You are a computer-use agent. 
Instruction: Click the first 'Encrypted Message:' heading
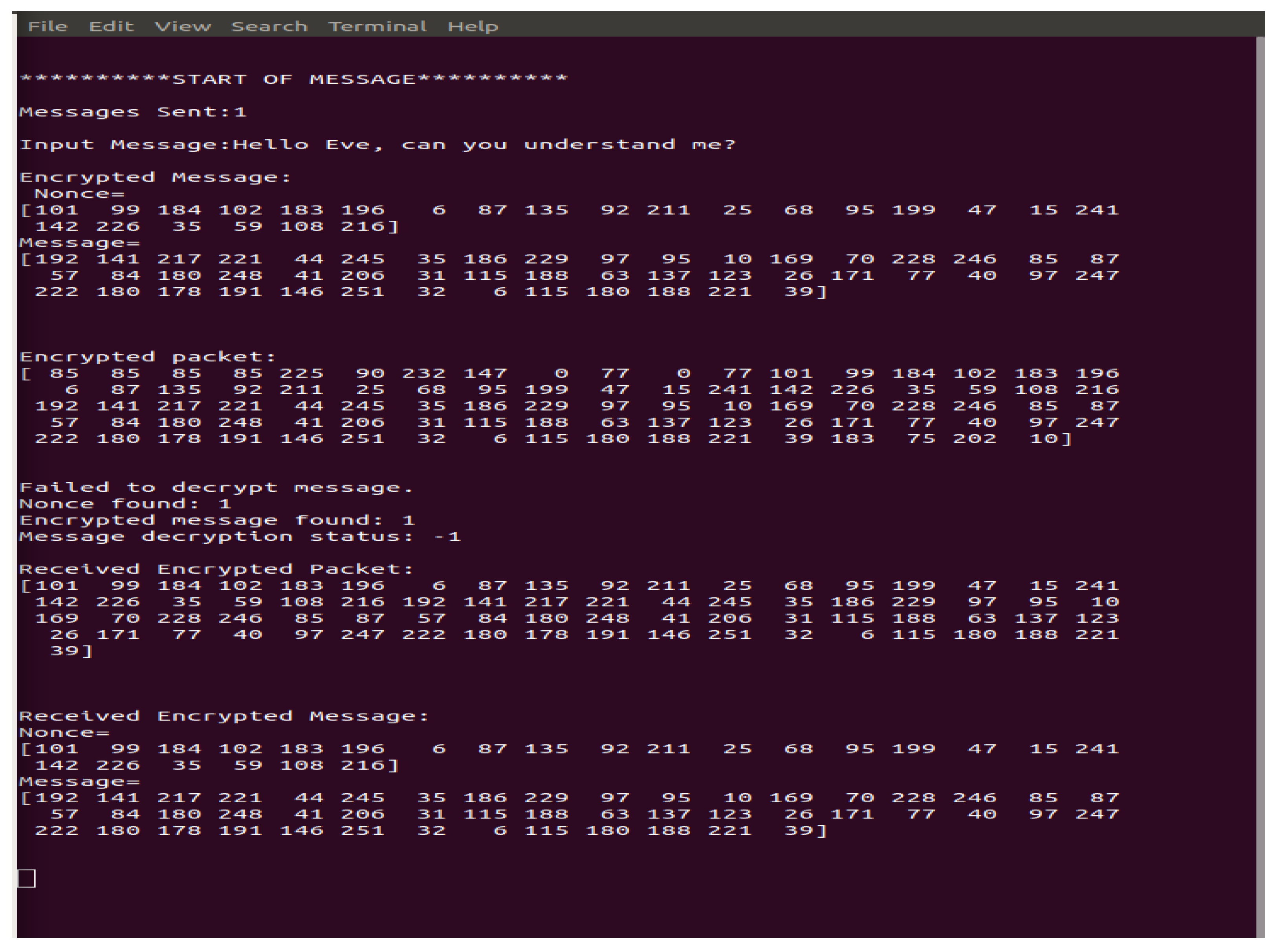pos(156,177)
